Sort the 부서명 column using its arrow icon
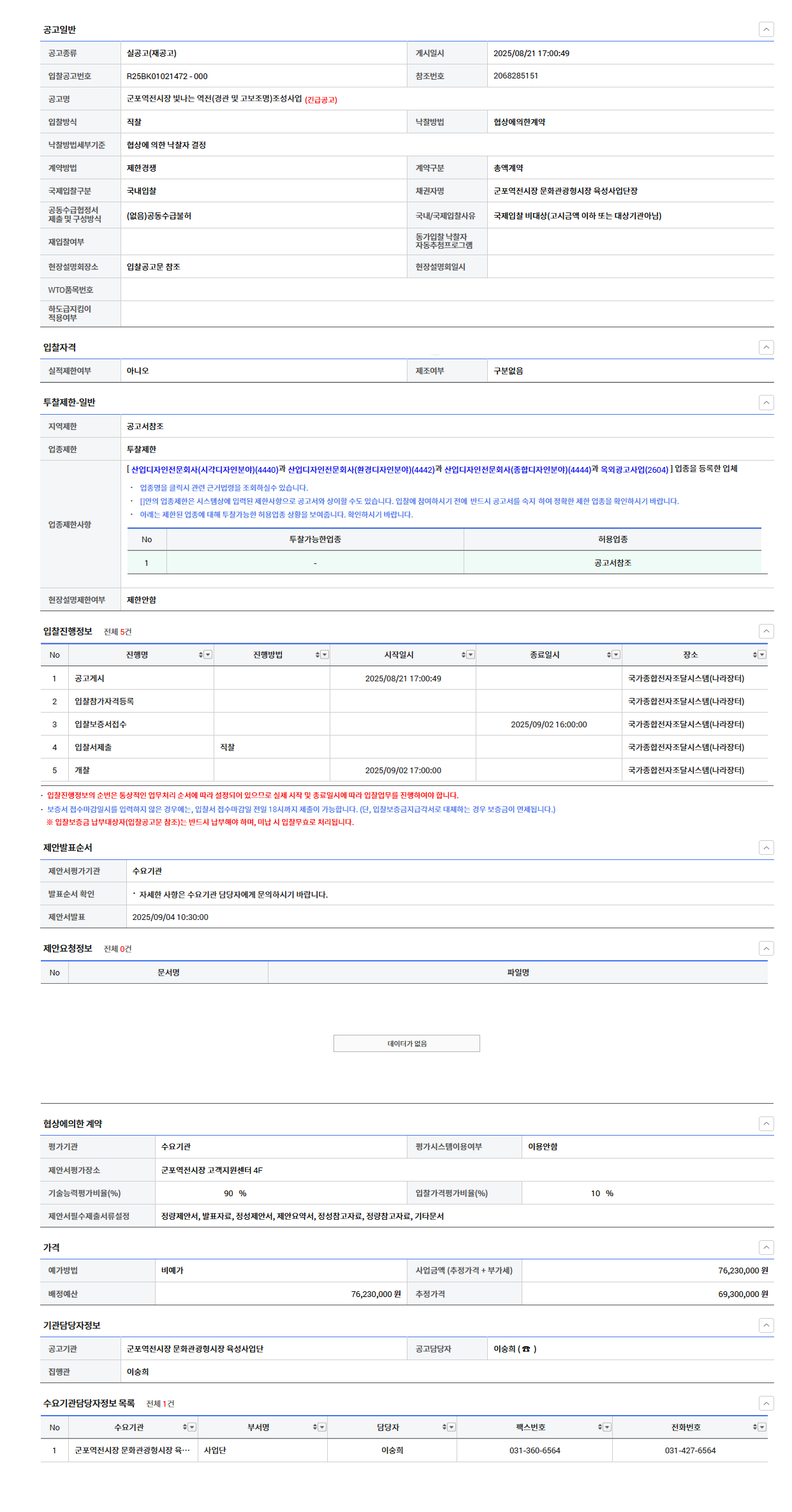The image size is (792, 1512). [314, 1427]
